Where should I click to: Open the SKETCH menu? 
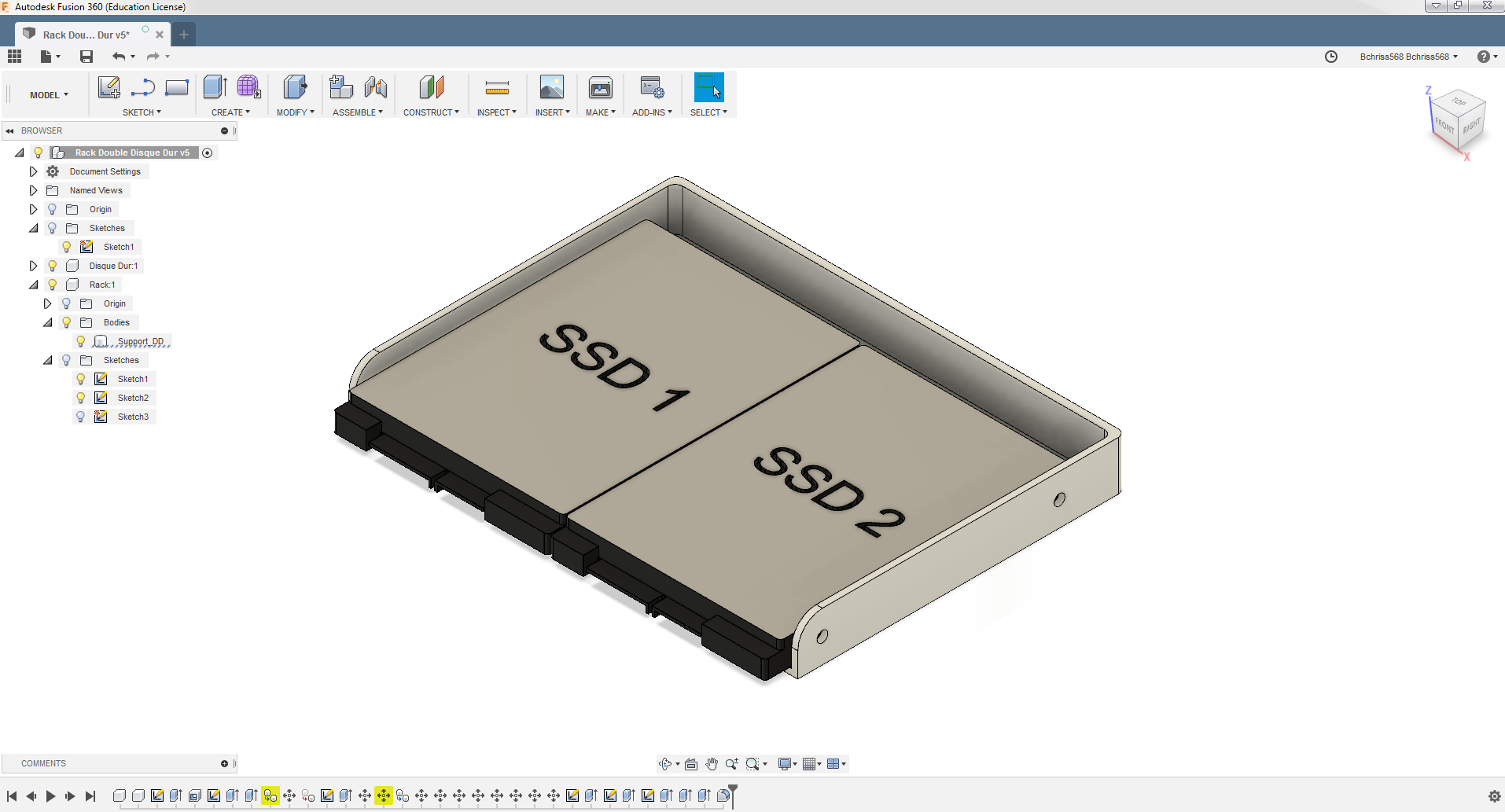pyautogui.click(x=142, y=112)
